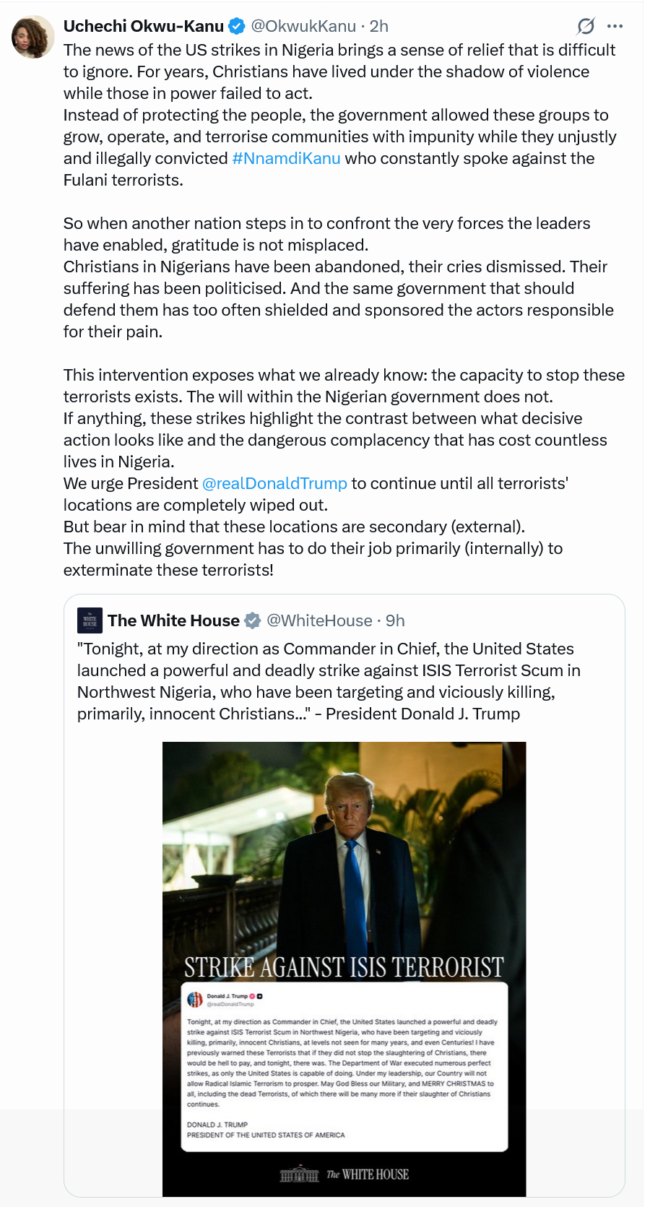Click The White House profile avatar
The width and height of the screenshot is (650, 1207).
click(x=89, y=620)
